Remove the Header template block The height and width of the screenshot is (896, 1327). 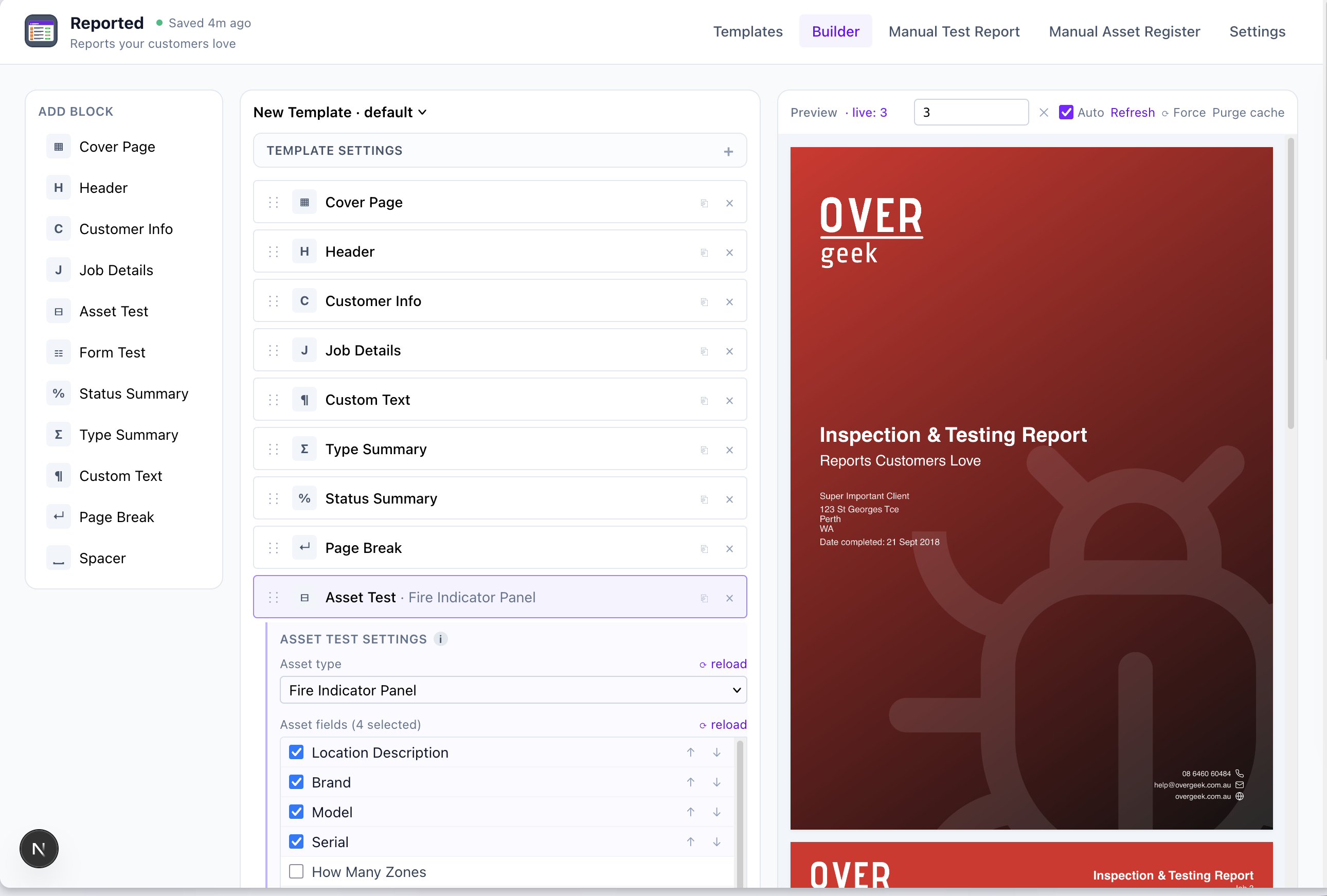729,253
